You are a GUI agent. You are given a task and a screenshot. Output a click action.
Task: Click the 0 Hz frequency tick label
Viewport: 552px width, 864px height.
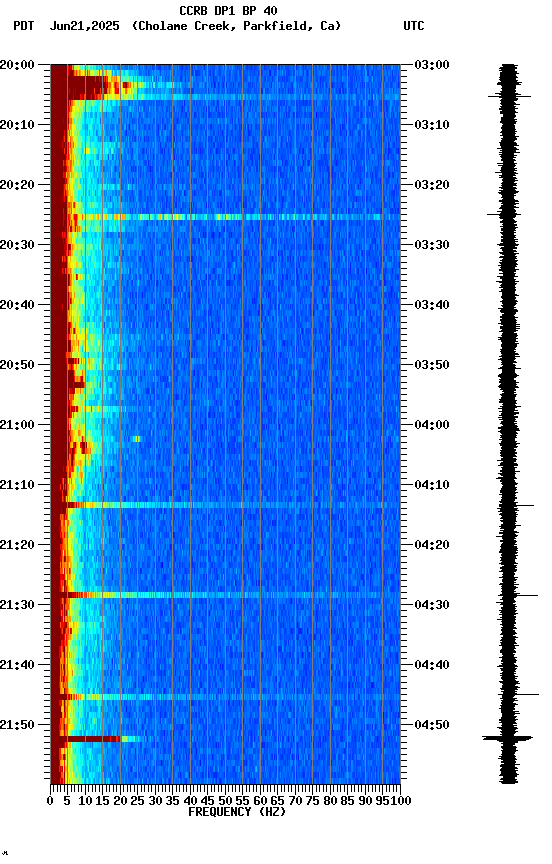pos(51,802)
